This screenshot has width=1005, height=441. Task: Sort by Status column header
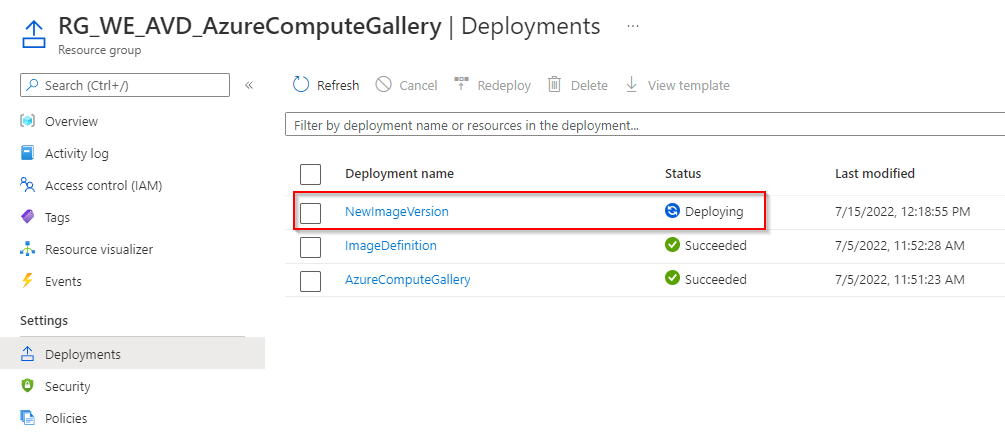tap(683, 173)
